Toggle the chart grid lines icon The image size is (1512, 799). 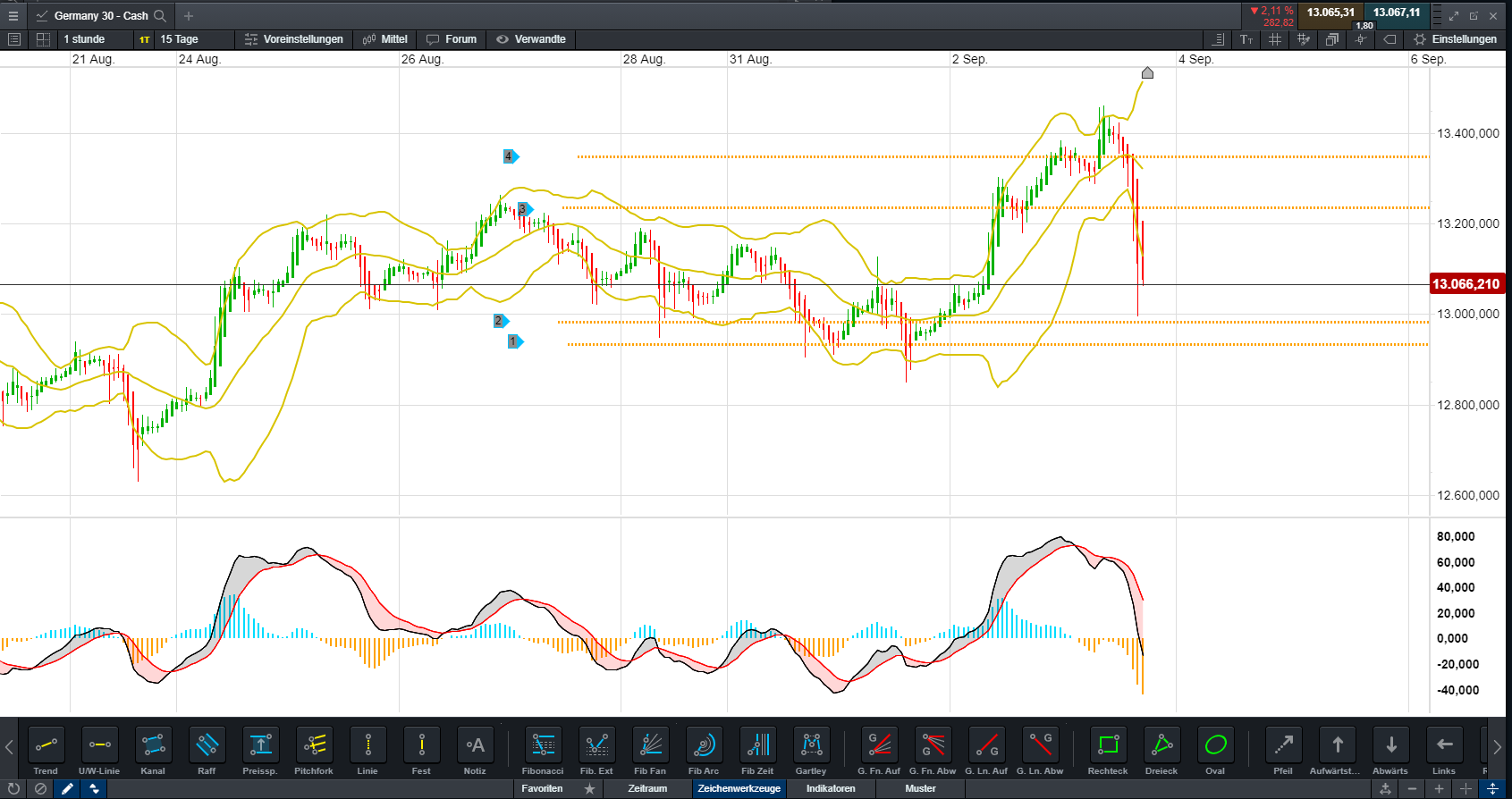[x=1275, y=39]
